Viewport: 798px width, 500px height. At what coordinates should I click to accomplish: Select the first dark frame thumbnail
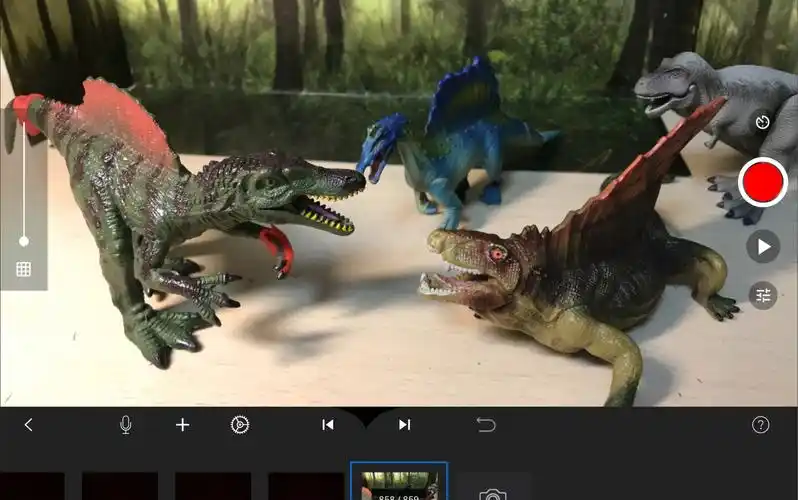coord(30,486)
